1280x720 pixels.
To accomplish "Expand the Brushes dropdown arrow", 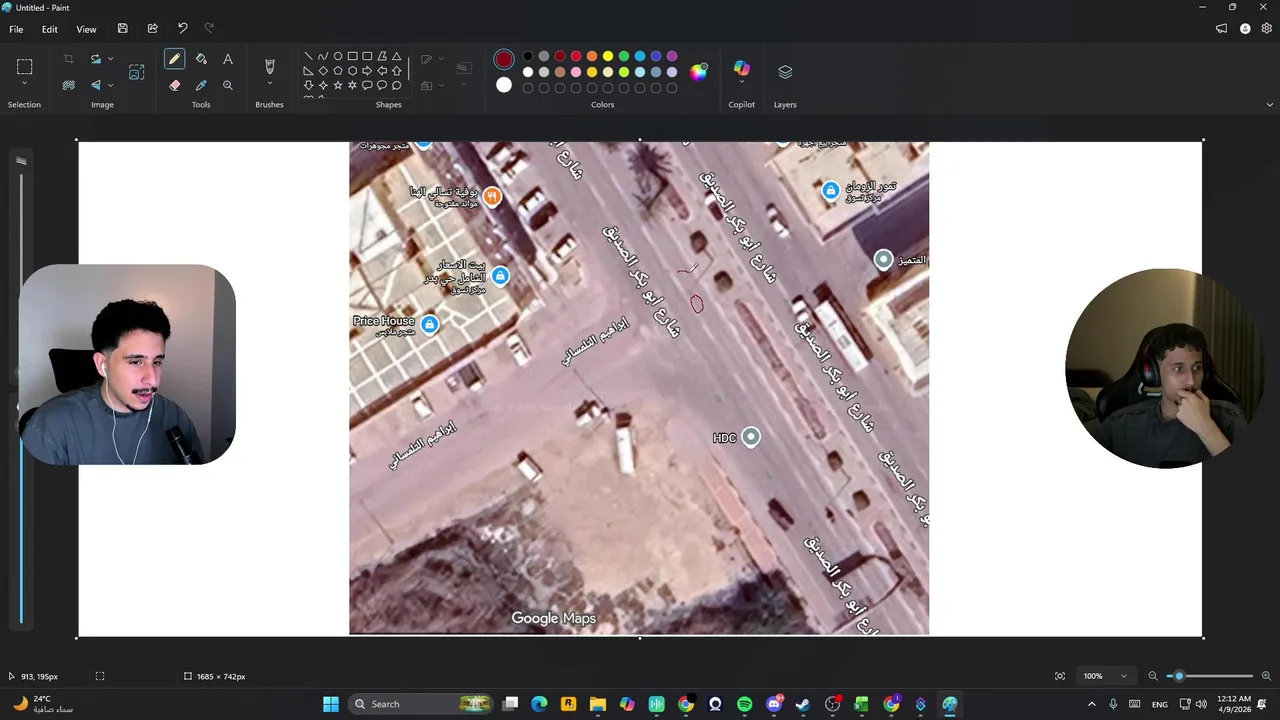I will (269, 85).
